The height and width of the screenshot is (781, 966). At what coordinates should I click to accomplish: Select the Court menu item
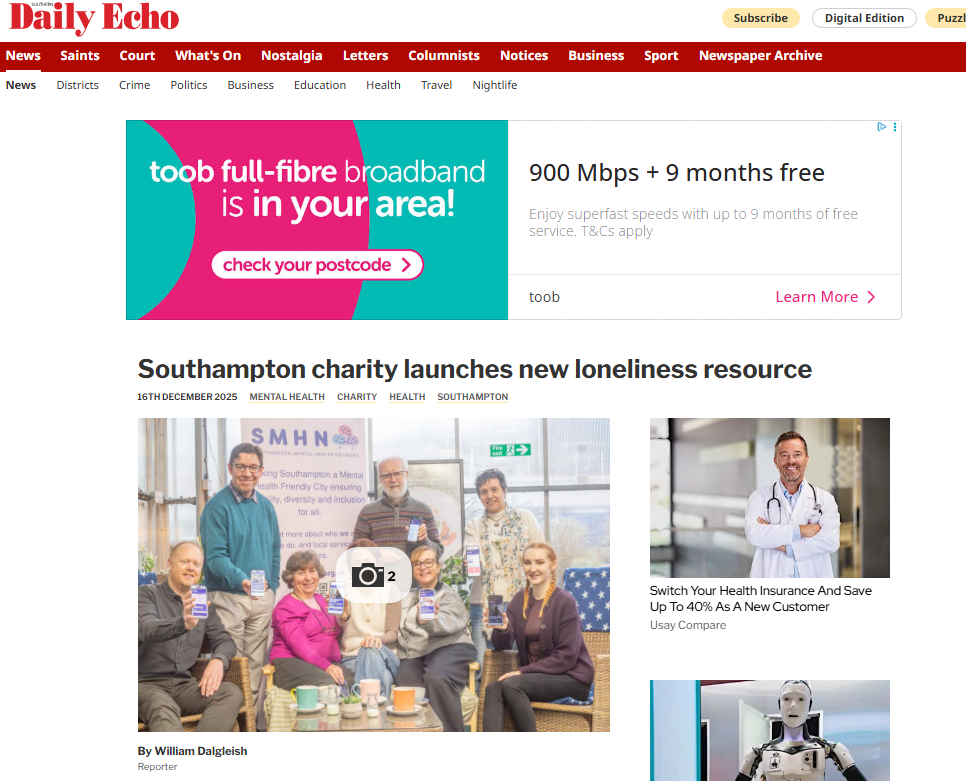[x=137, y=55]
